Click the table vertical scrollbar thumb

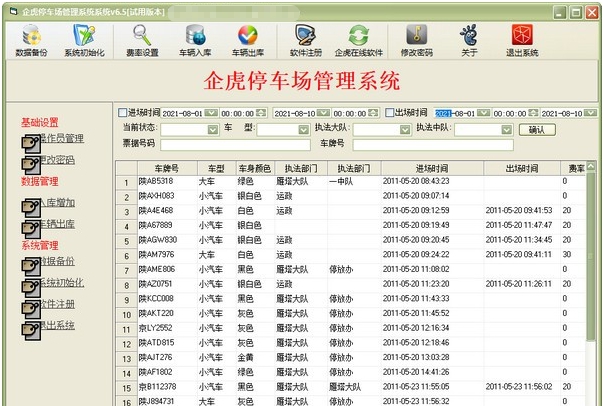tap(591, 256)
